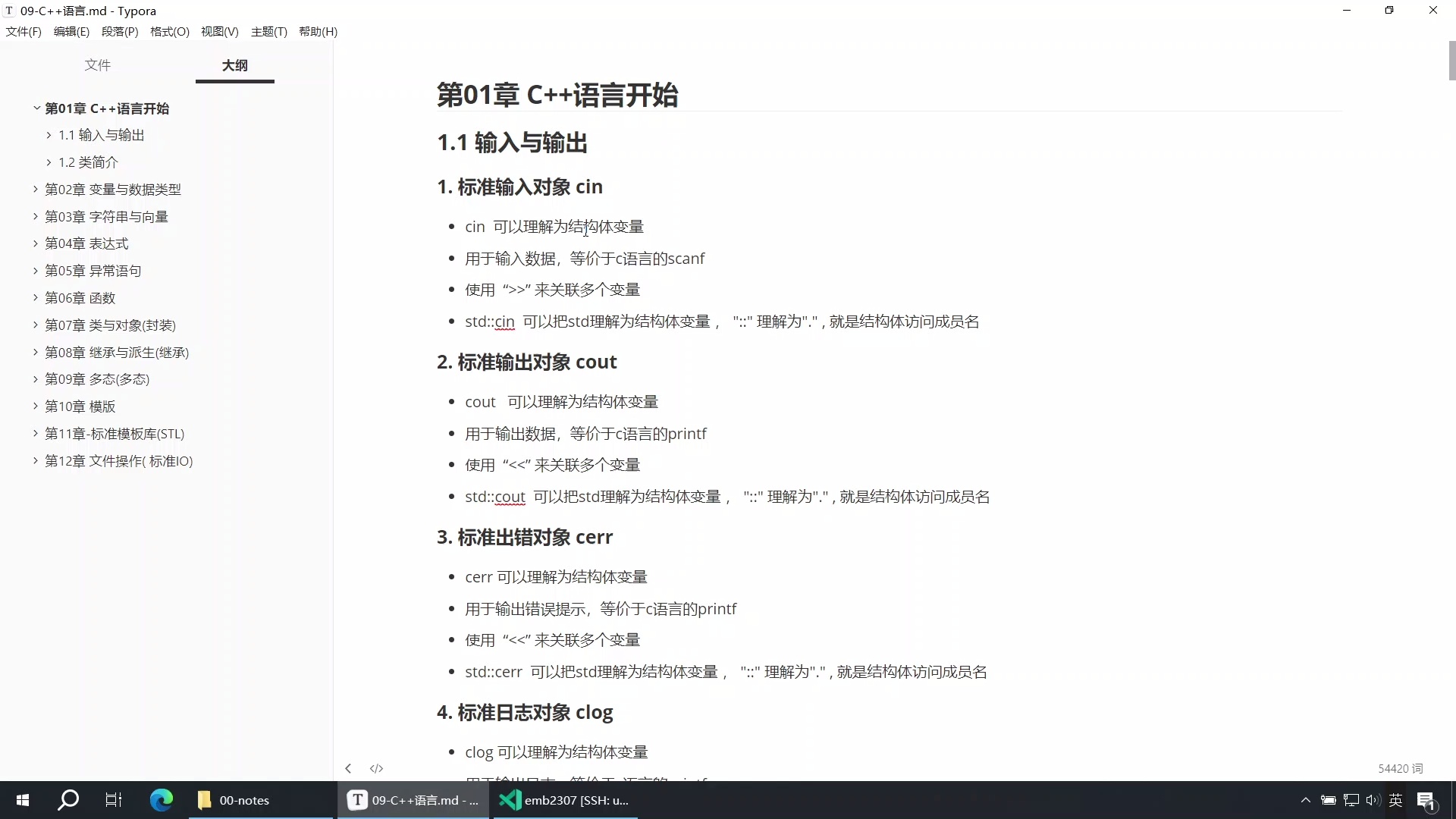Switch to the 文件 sidebar tab
This screenshot has width=1456, height=819.
point(98,65)
